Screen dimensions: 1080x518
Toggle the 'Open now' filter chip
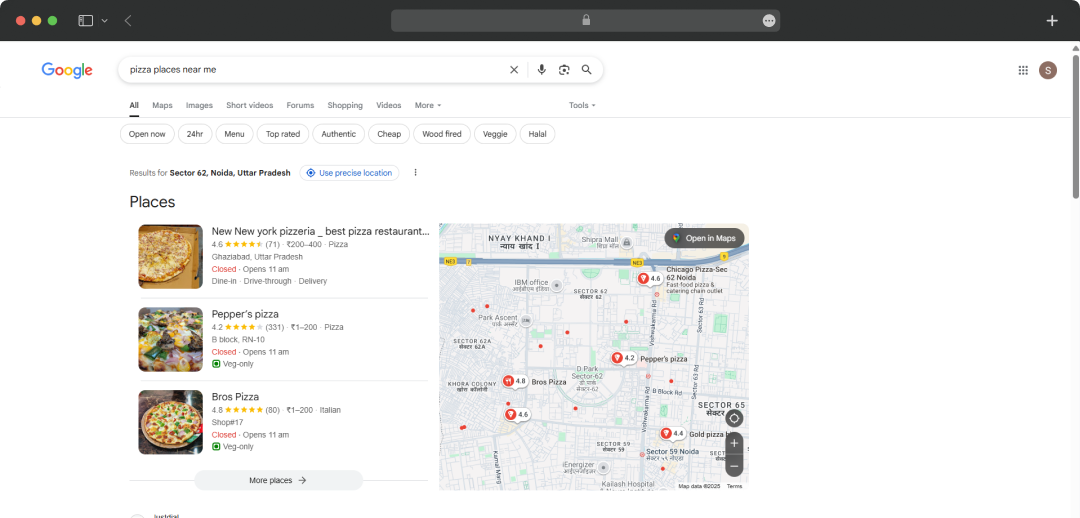pos(147,134)
